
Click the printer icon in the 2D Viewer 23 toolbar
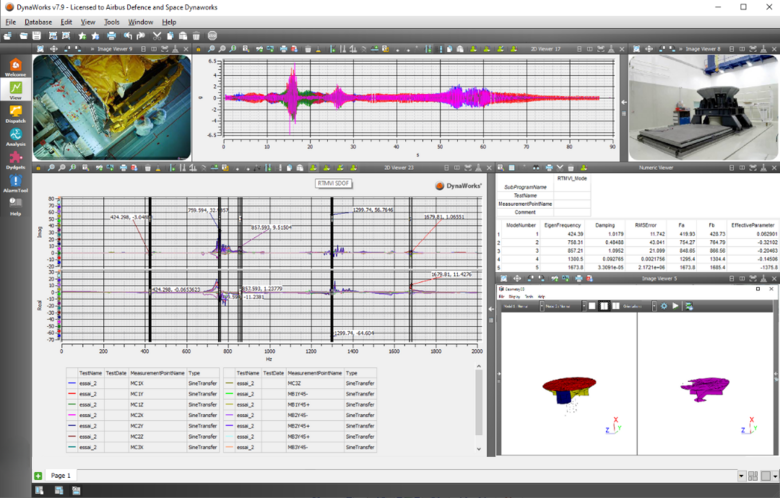(123, 168)
